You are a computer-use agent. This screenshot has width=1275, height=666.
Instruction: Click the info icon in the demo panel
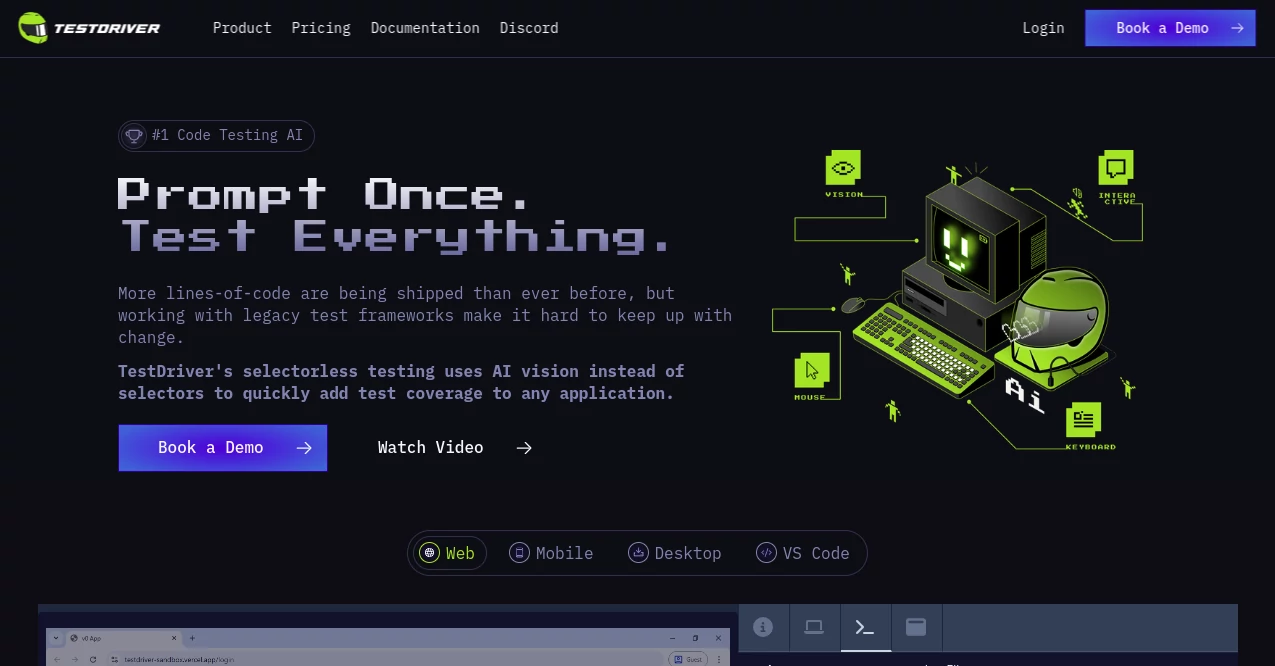click(763, 627)
